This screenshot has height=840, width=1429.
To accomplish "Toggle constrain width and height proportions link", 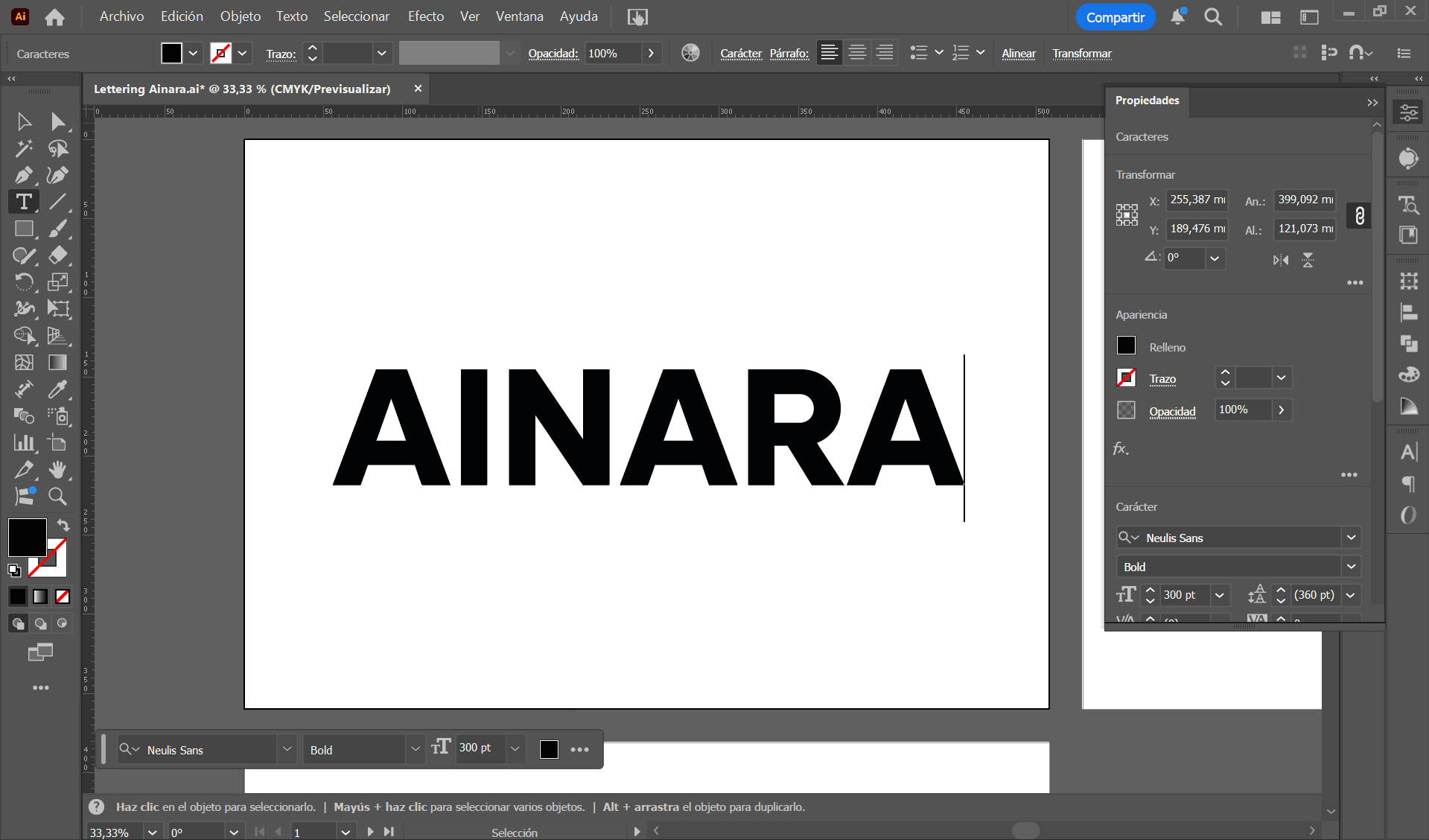I will pos(1359,215).
